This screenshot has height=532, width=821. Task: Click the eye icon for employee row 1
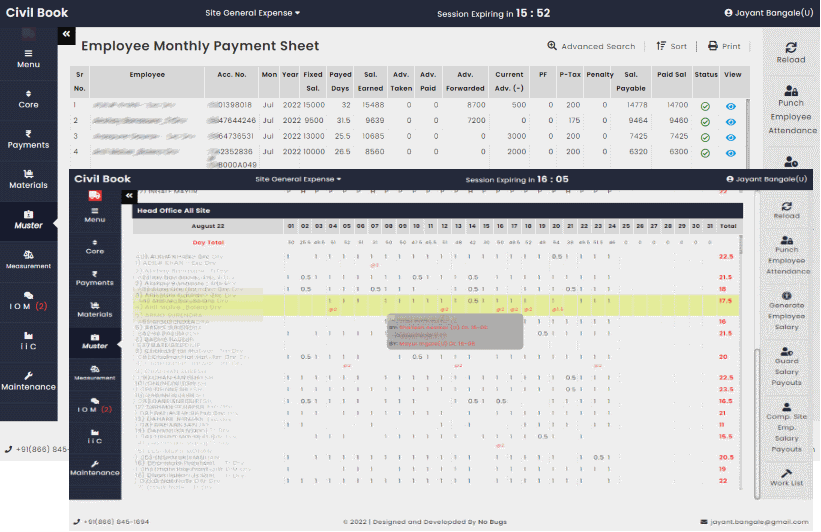[731, 105]
